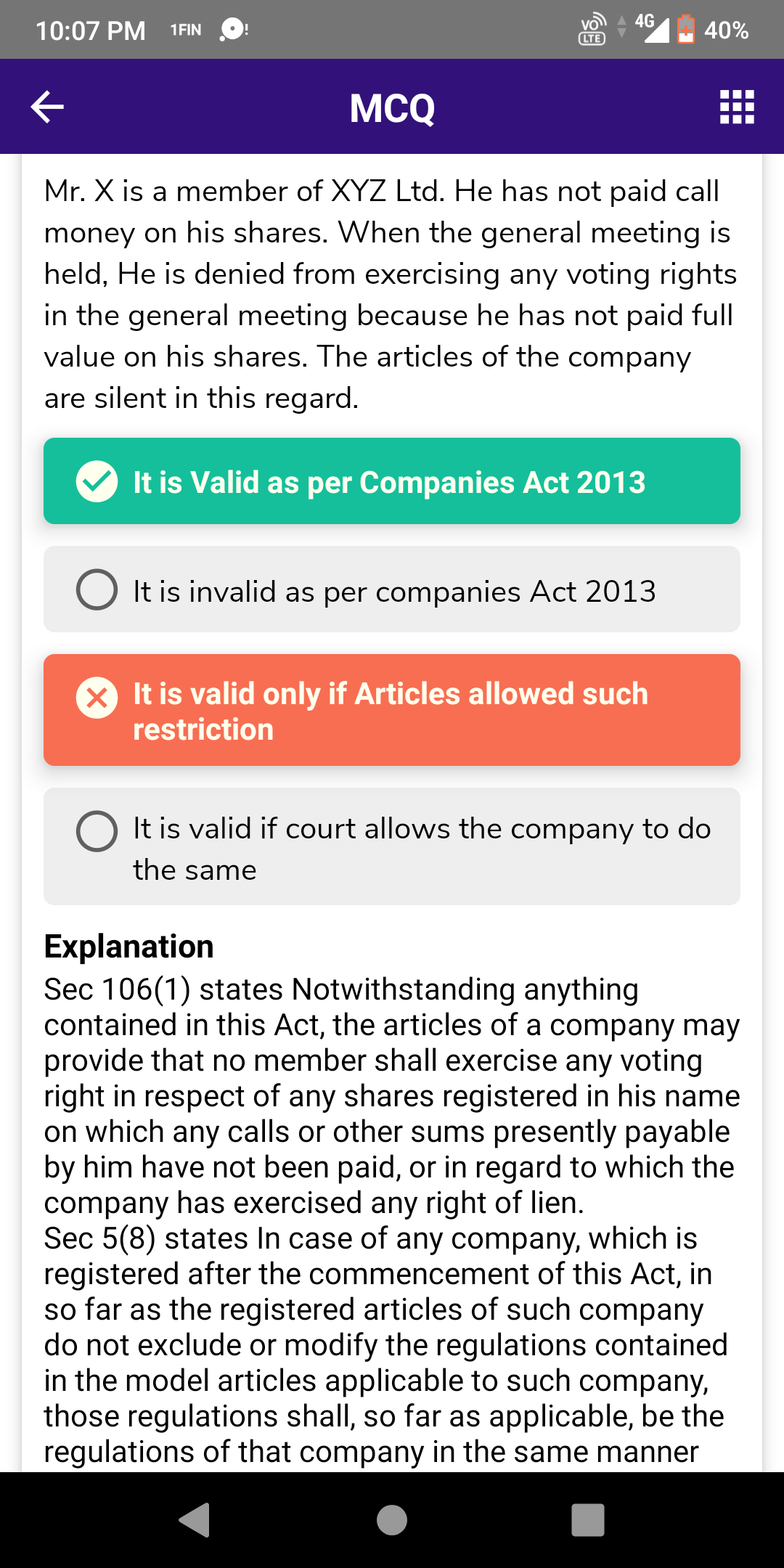This screenshot has width=784, height=1568.
Task: Tap the back arrow in header
Action: (48, 107)
